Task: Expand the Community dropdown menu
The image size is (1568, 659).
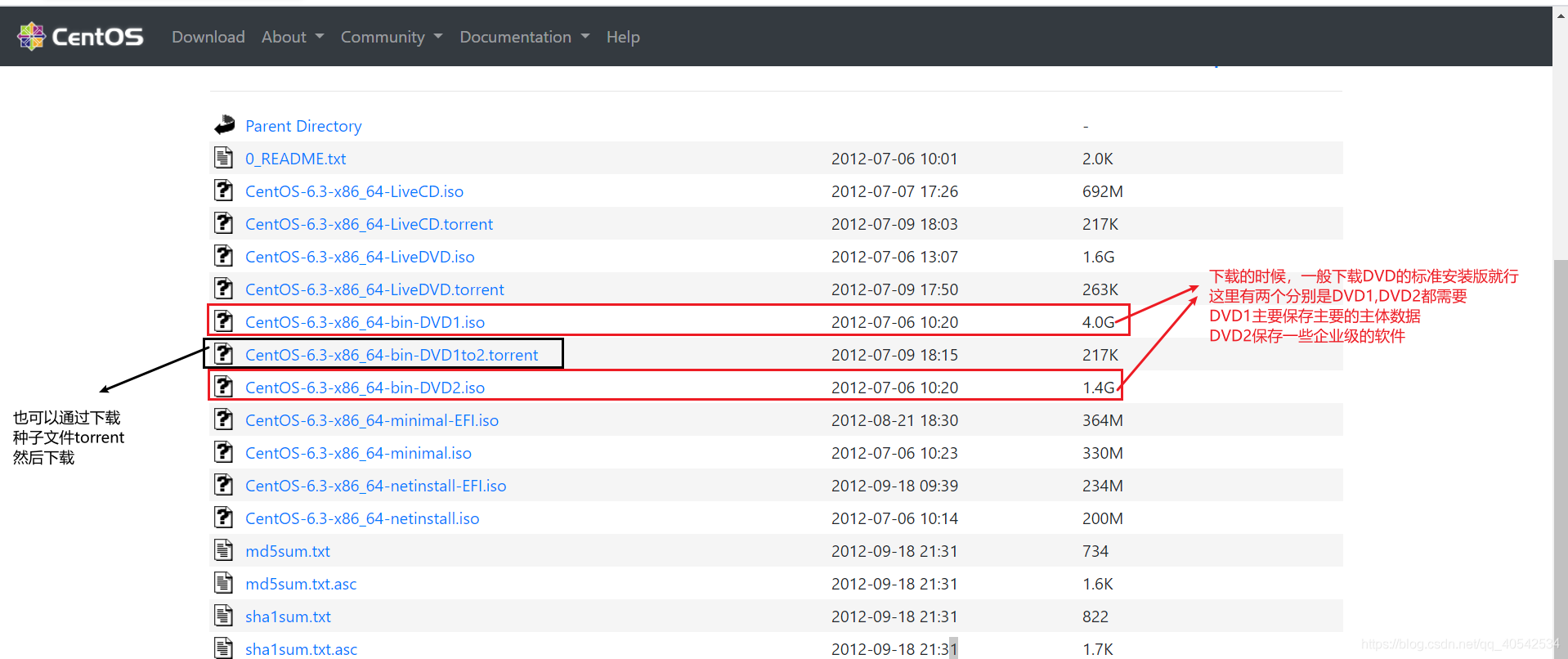Action: click(x=392, y=37)
